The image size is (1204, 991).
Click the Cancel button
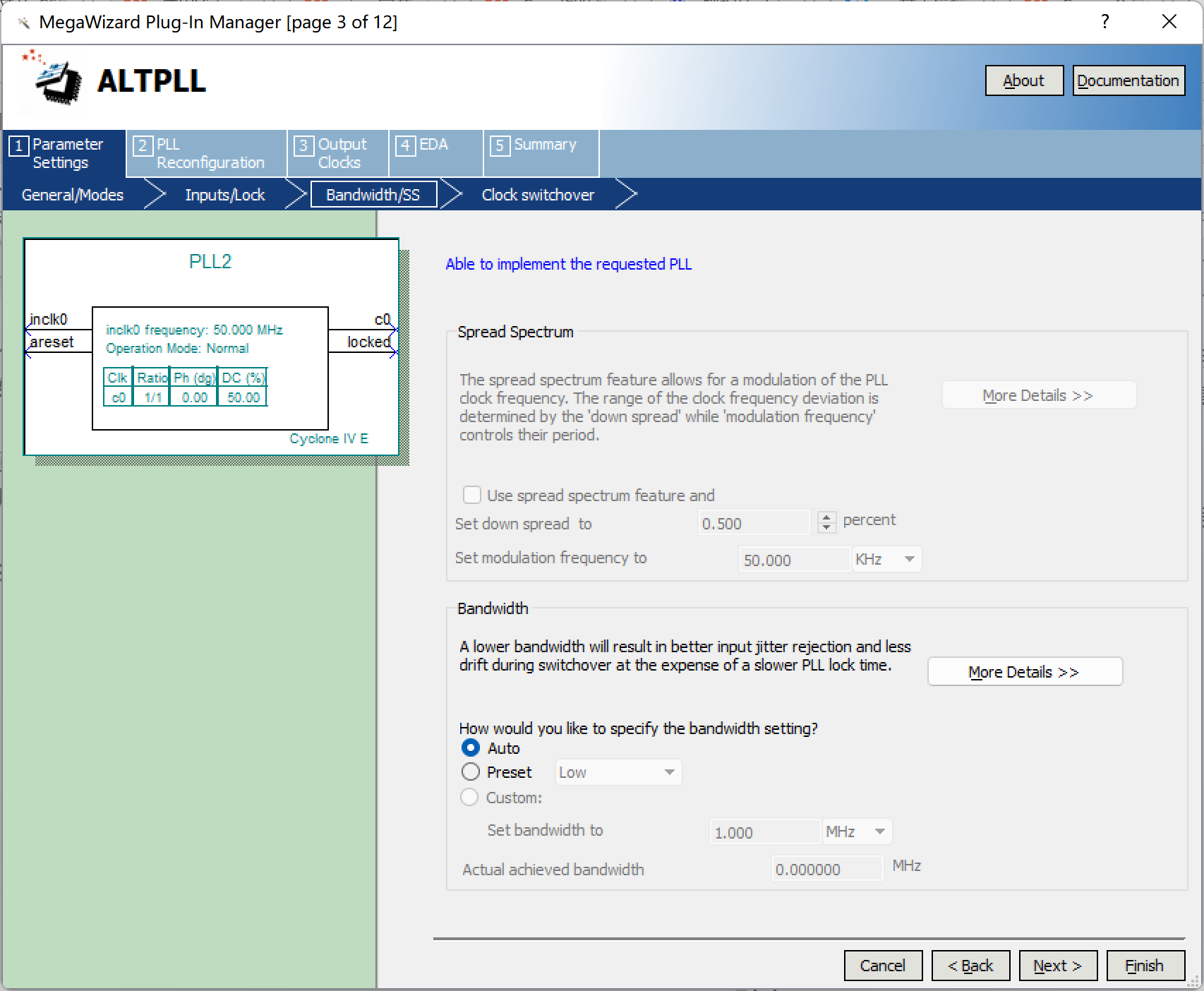tap(883, 966)
